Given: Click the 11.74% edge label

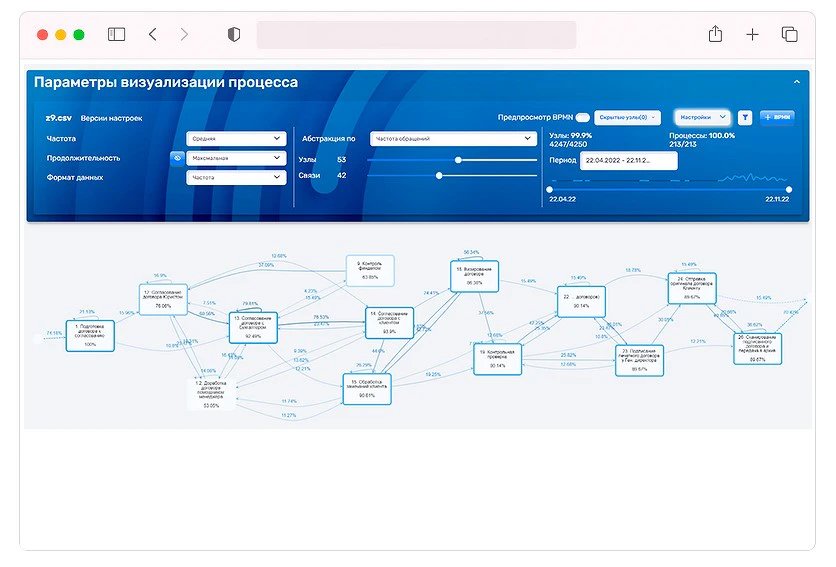Looking at the screenshot, I should (288, 401).
